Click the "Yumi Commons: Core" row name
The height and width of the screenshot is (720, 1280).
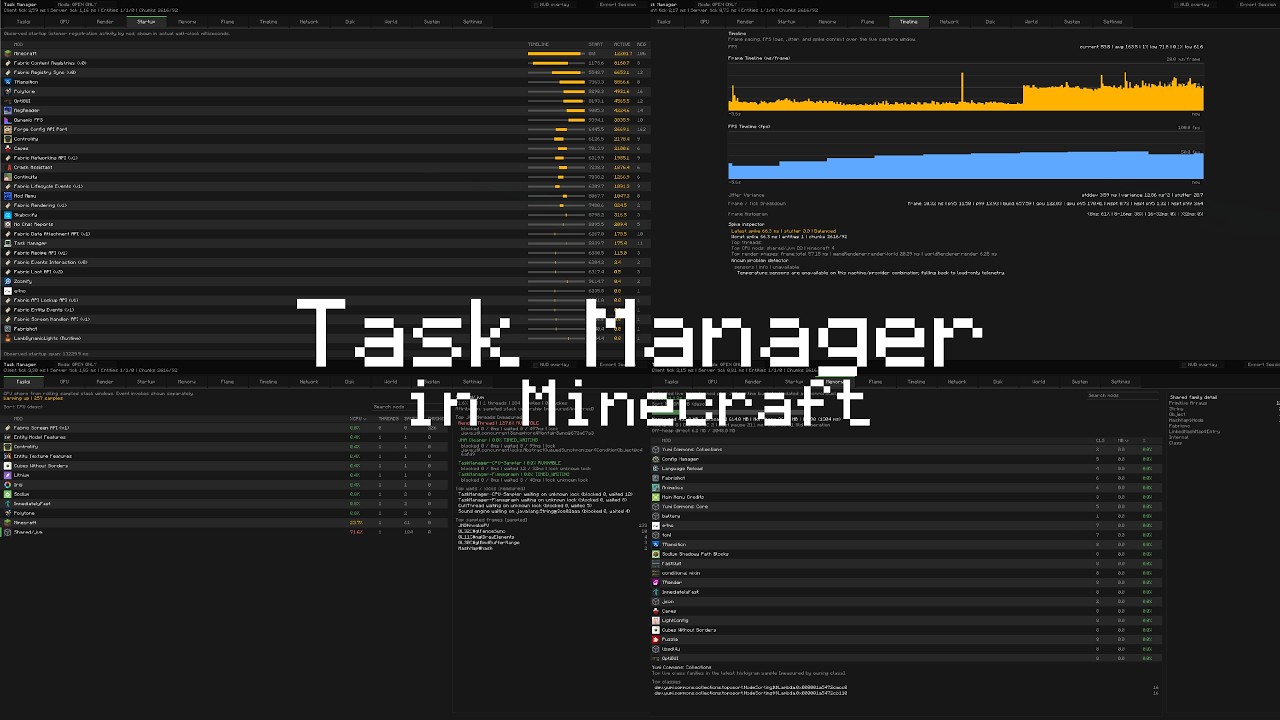(x=684, y=506)
